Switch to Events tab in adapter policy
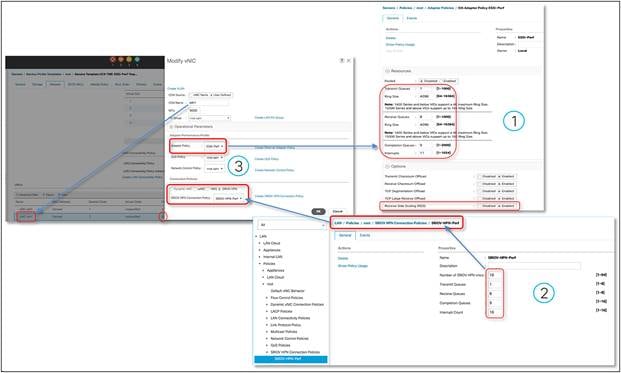The image size is (621, 373). click(x=411, y=18)
